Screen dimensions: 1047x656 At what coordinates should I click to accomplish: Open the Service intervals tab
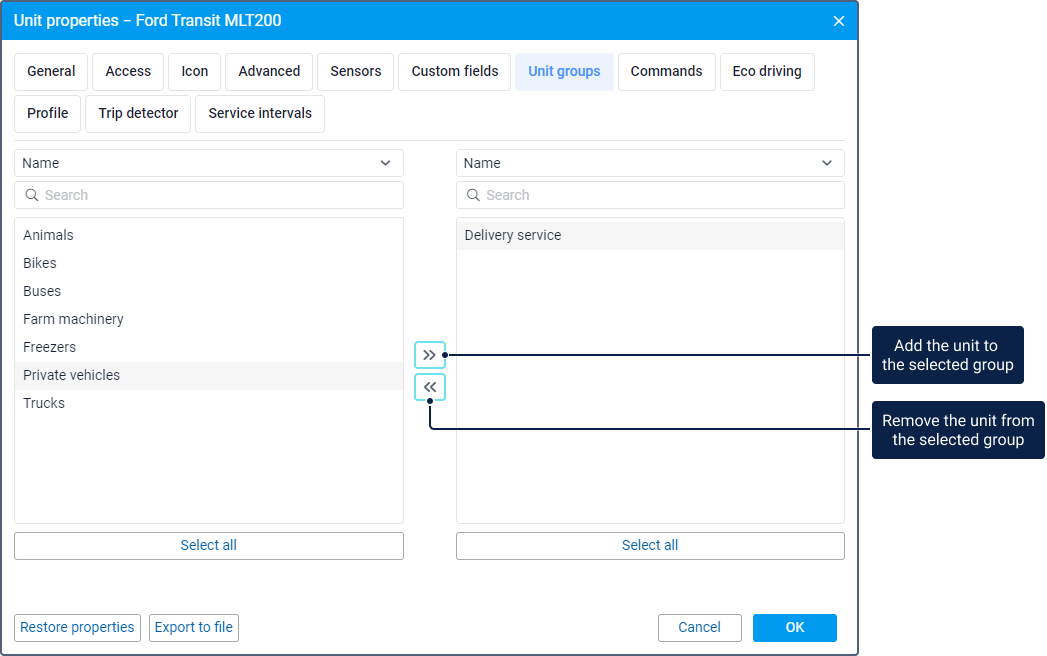point(260,114)
